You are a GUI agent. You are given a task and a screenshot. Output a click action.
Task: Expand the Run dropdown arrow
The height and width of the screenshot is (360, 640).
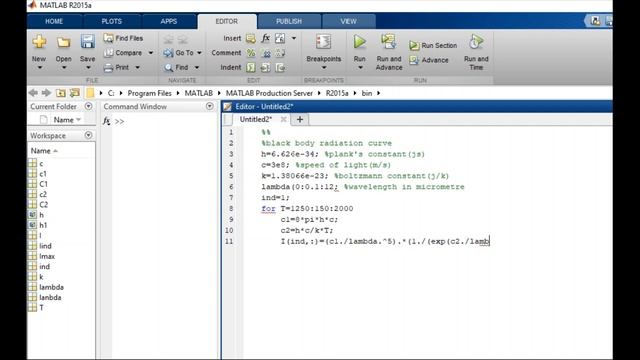[360, 68]
